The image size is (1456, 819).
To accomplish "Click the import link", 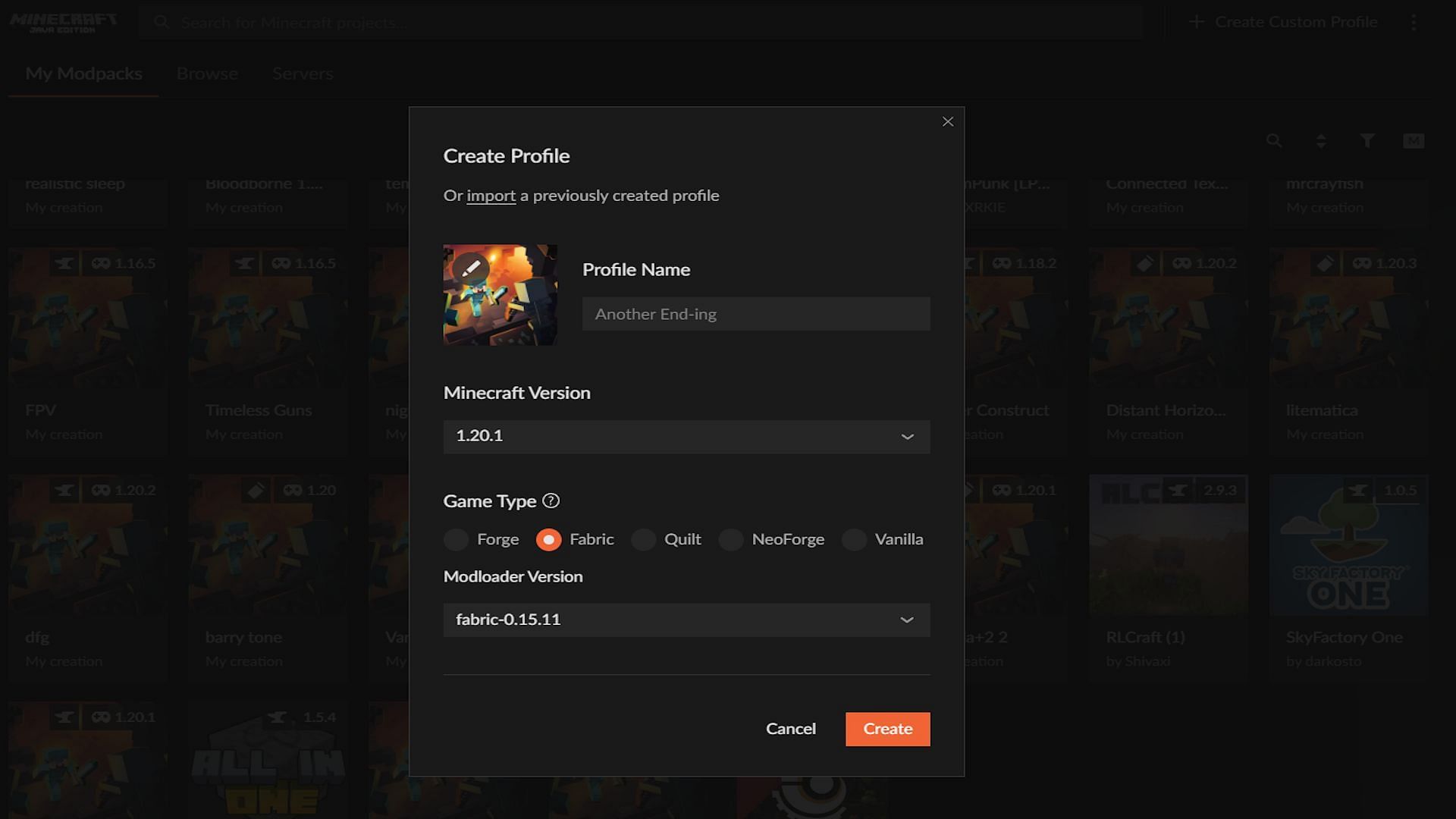I will point(491,196).
